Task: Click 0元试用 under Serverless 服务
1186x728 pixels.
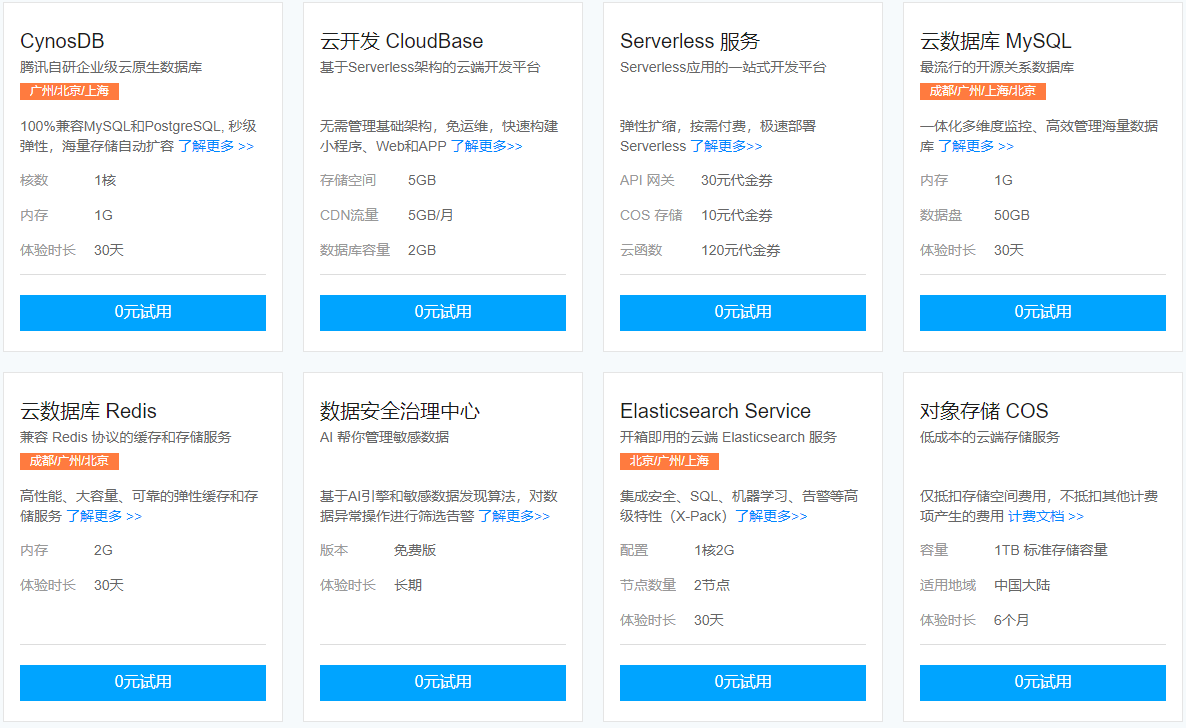Action: click(x=743, y=313)
